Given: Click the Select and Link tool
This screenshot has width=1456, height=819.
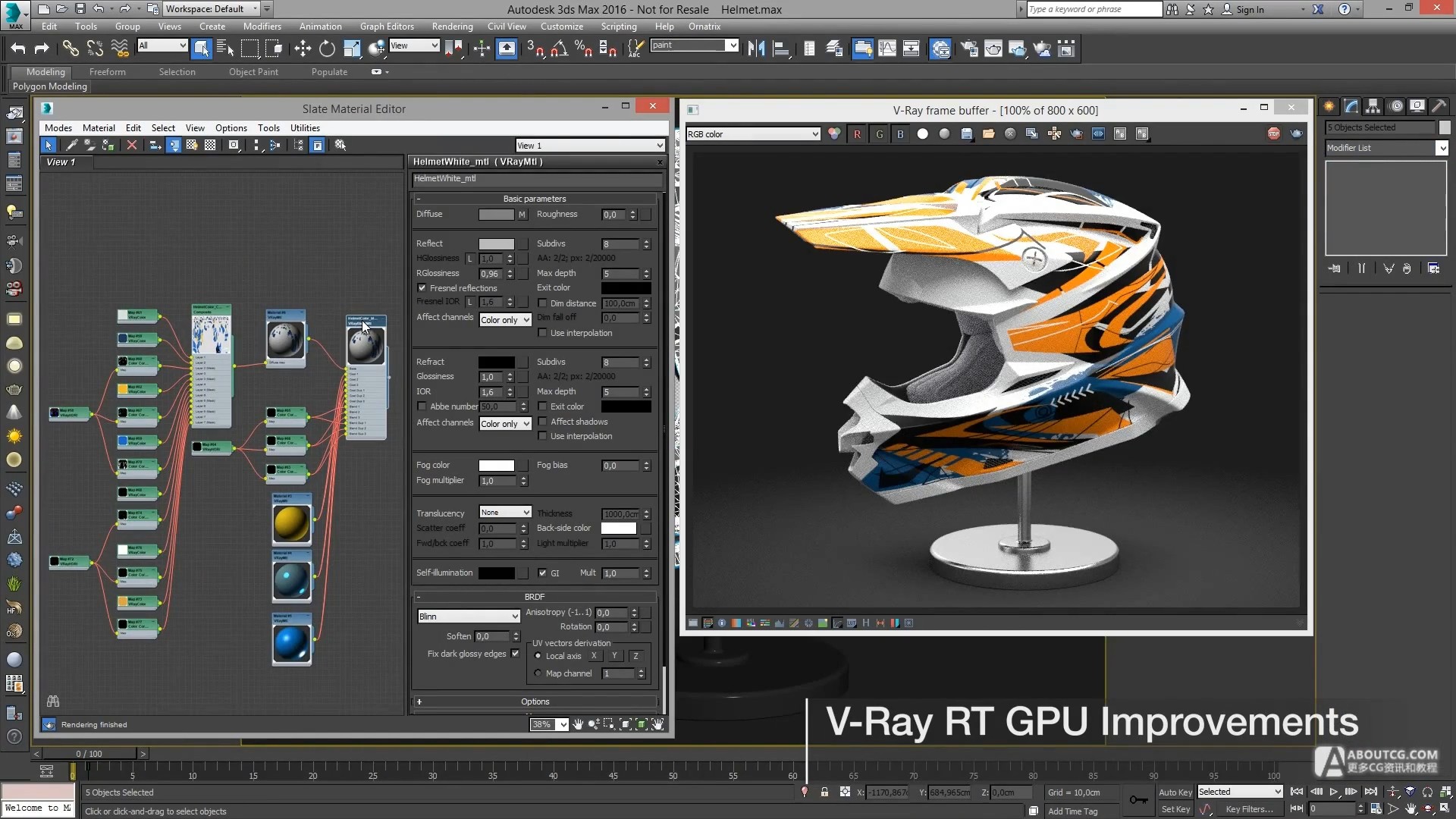Looking at the screenshot, I should click(x=70, y=49).
